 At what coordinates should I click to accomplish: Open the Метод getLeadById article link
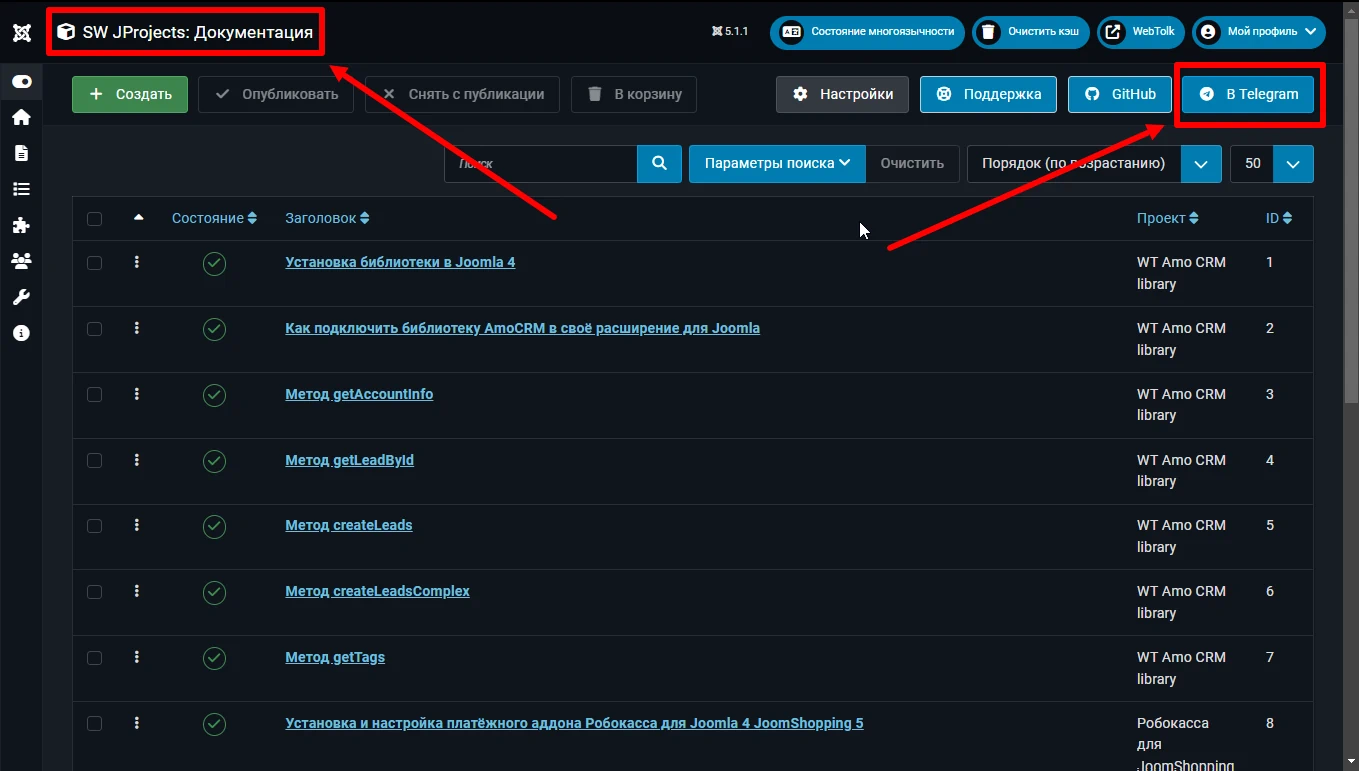[x=349, y=460]
